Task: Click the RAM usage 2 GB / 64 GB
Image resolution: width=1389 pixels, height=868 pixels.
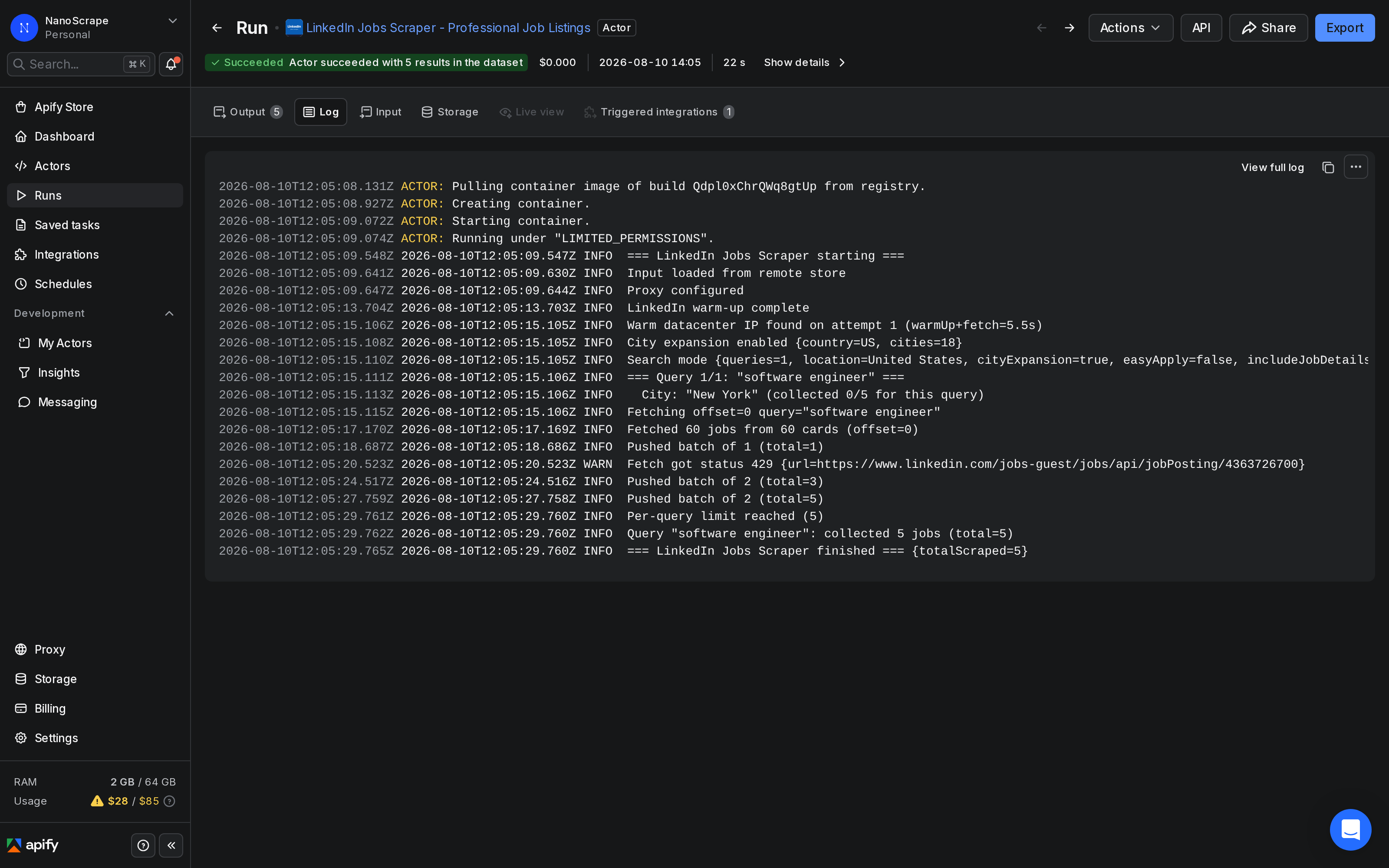Action: coord(143,782)
